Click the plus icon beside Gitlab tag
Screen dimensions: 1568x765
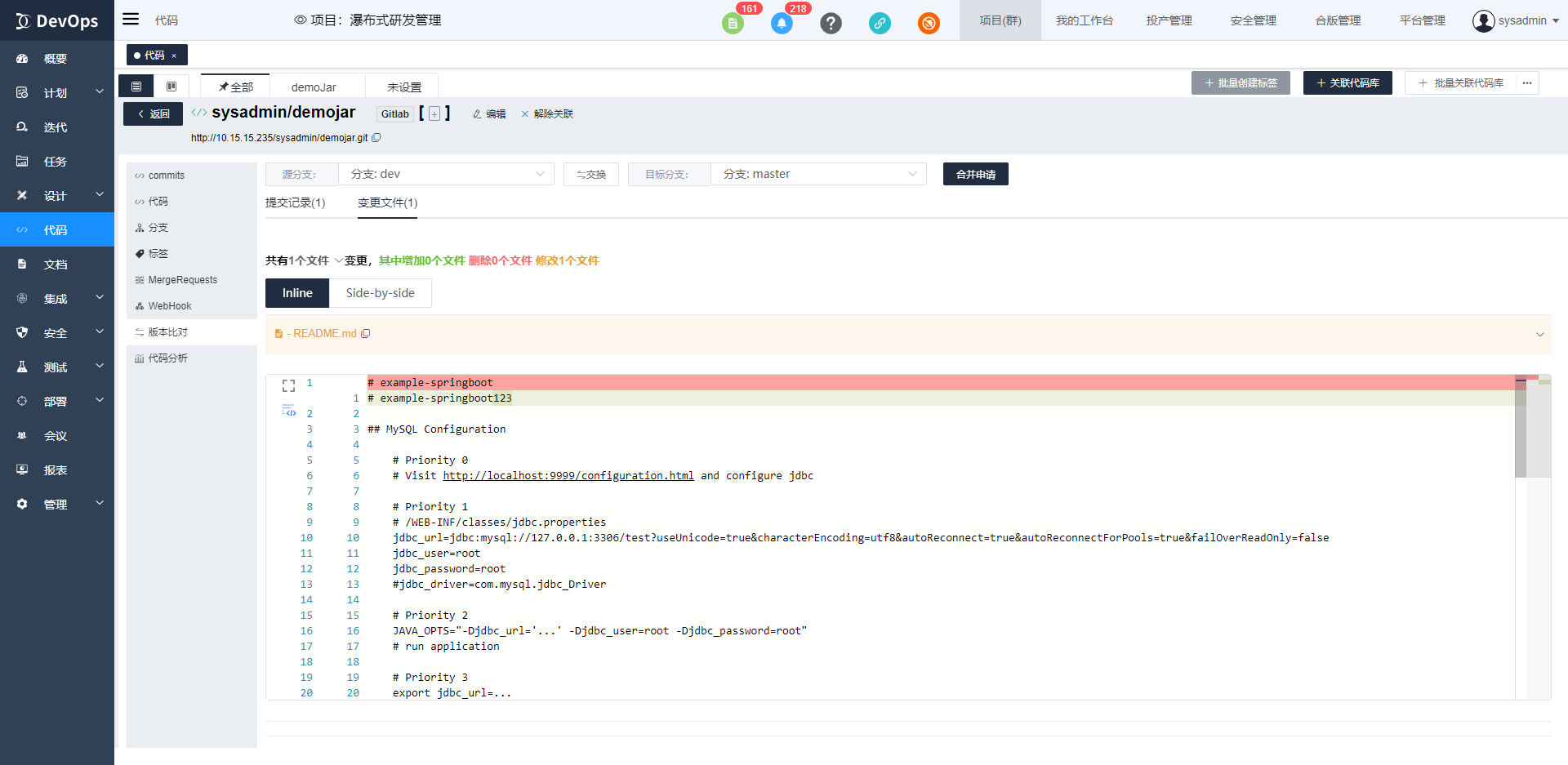point(434,114)
